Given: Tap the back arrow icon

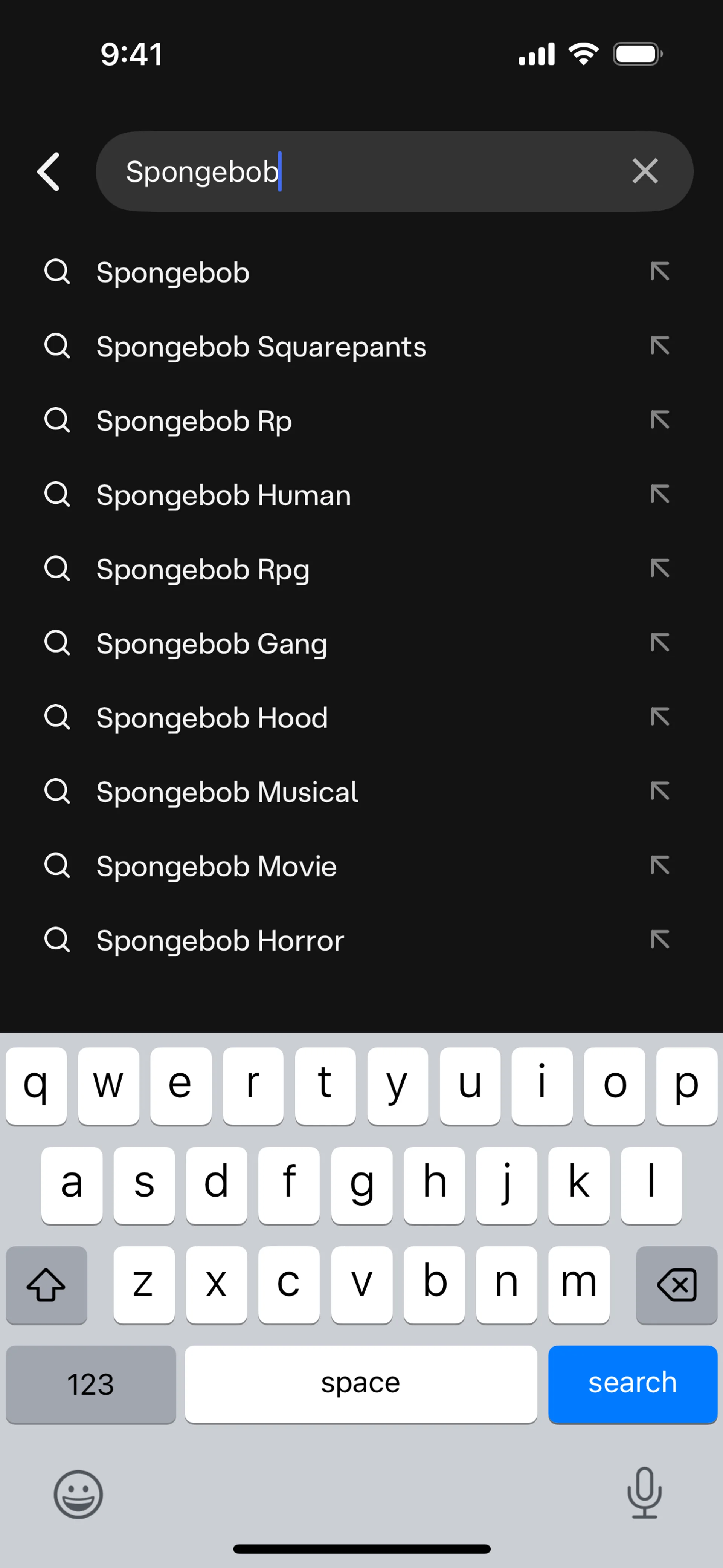Looking at the screenshot, I should 49,172.
